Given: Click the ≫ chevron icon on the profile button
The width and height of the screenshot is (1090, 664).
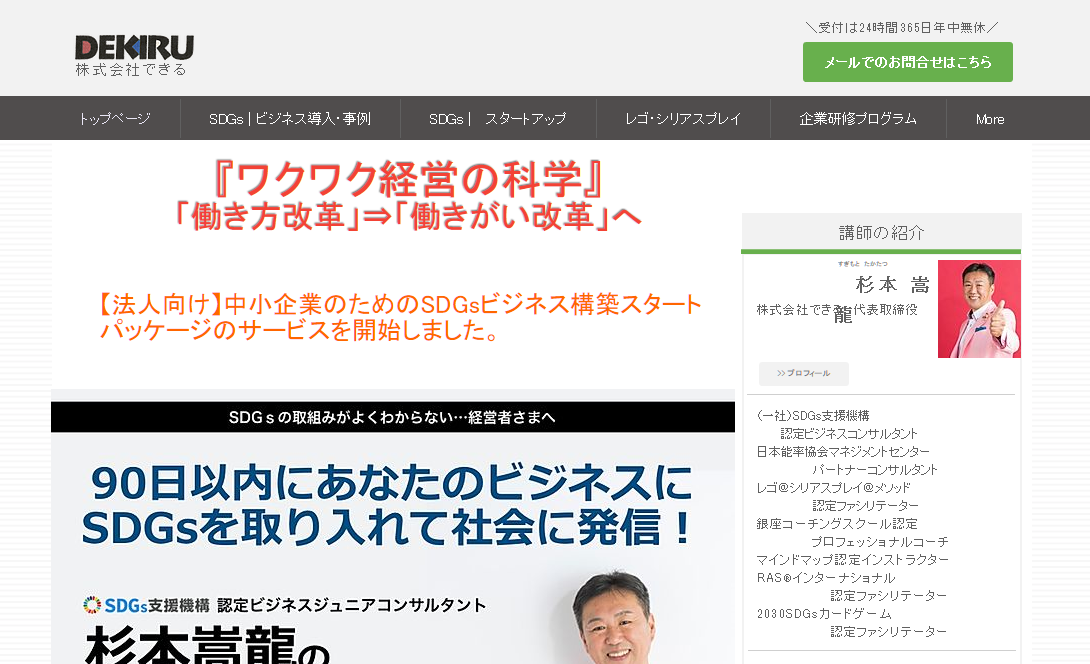Looking at the screenshot, I should [782, 373].
